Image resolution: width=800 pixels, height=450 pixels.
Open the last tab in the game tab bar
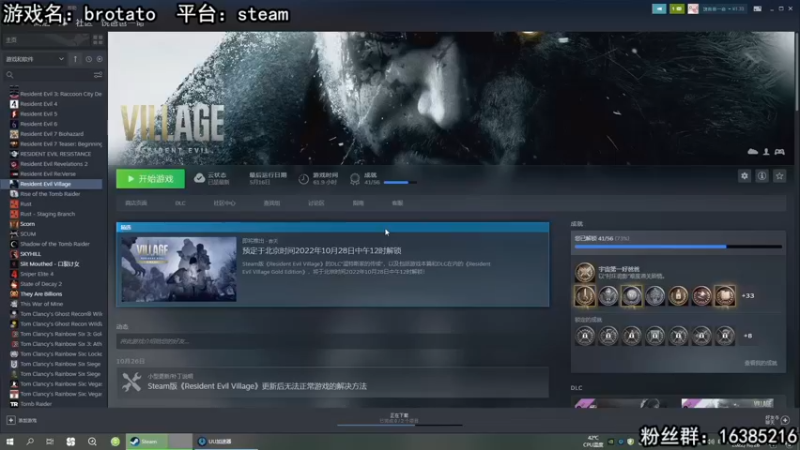tap(397, 203)
